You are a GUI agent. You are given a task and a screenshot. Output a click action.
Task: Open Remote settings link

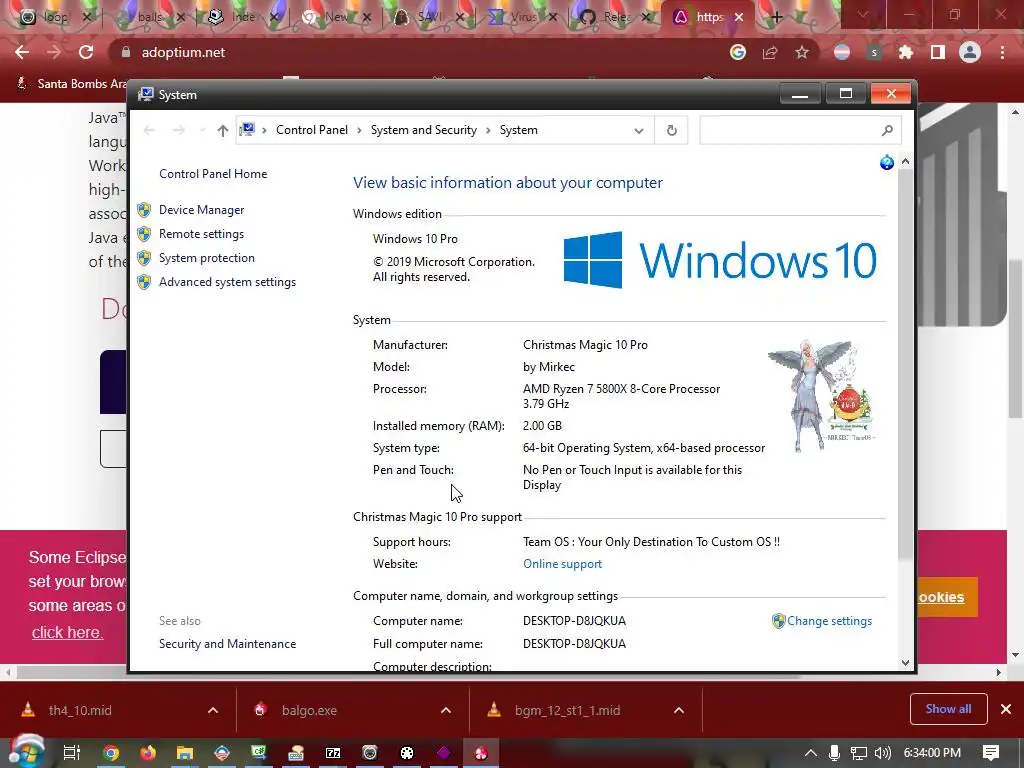(201, 234)
